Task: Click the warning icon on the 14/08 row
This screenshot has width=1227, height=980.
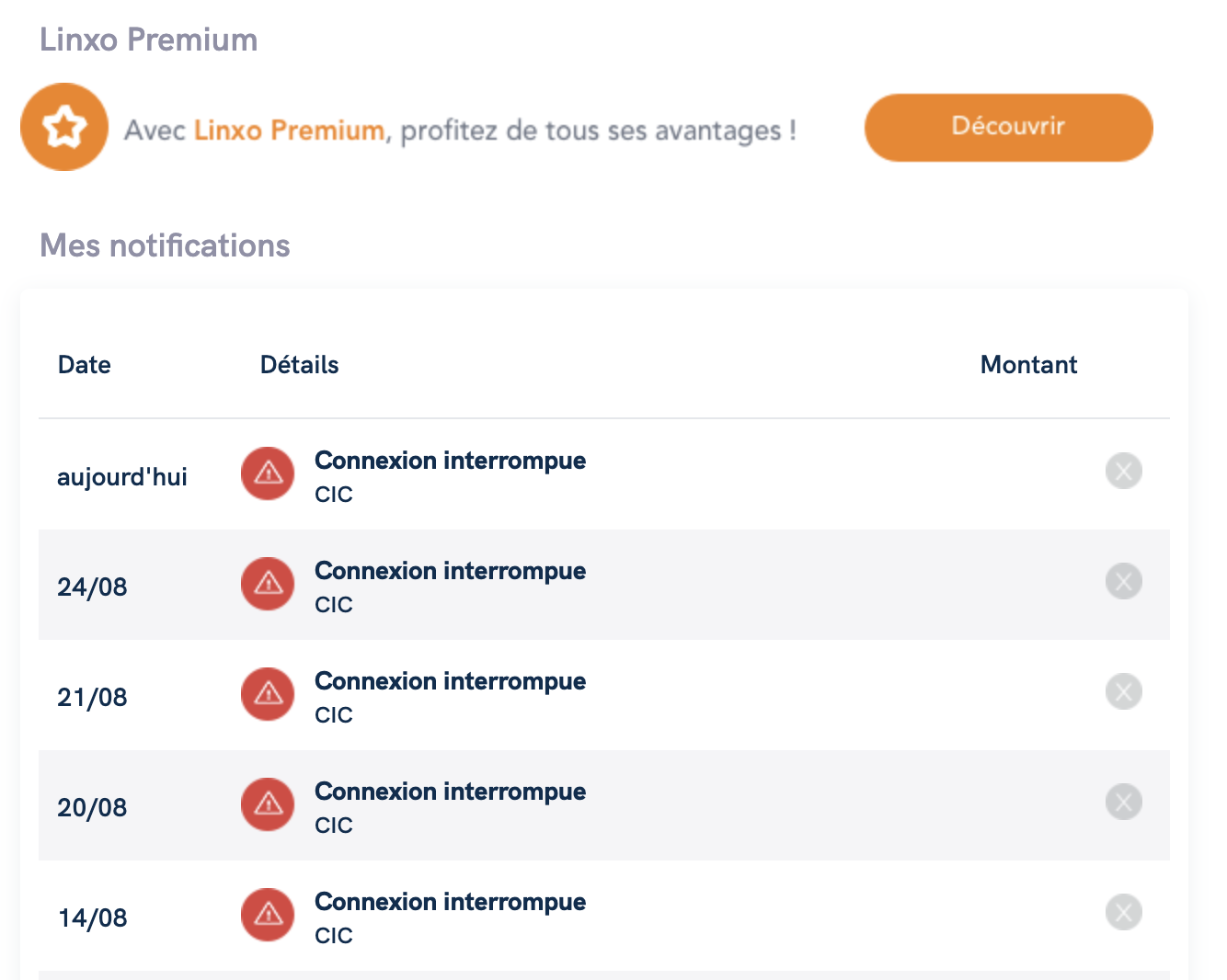Action: [x=268, y=915]
